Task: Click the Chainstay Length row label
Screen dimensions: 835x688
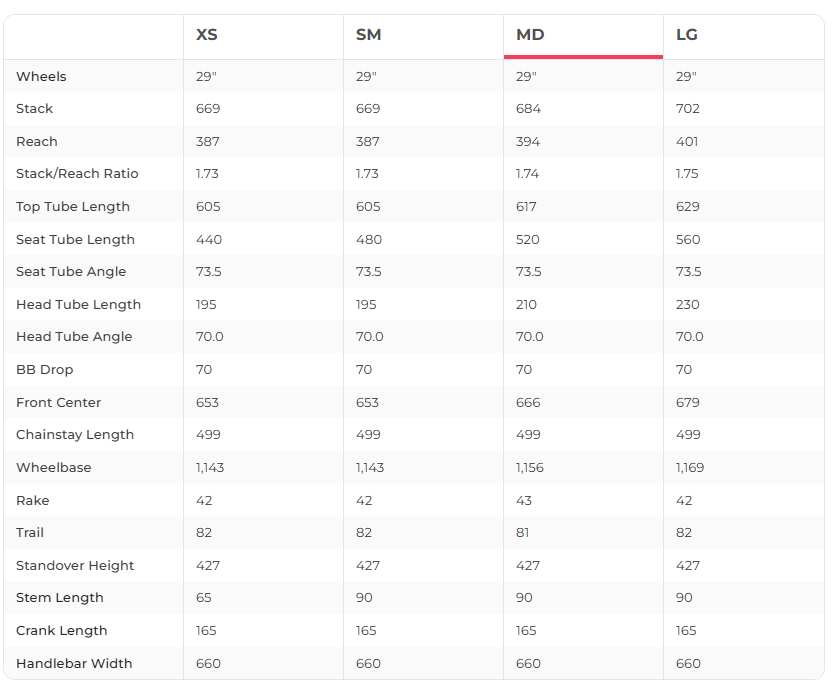Action: 75,435
